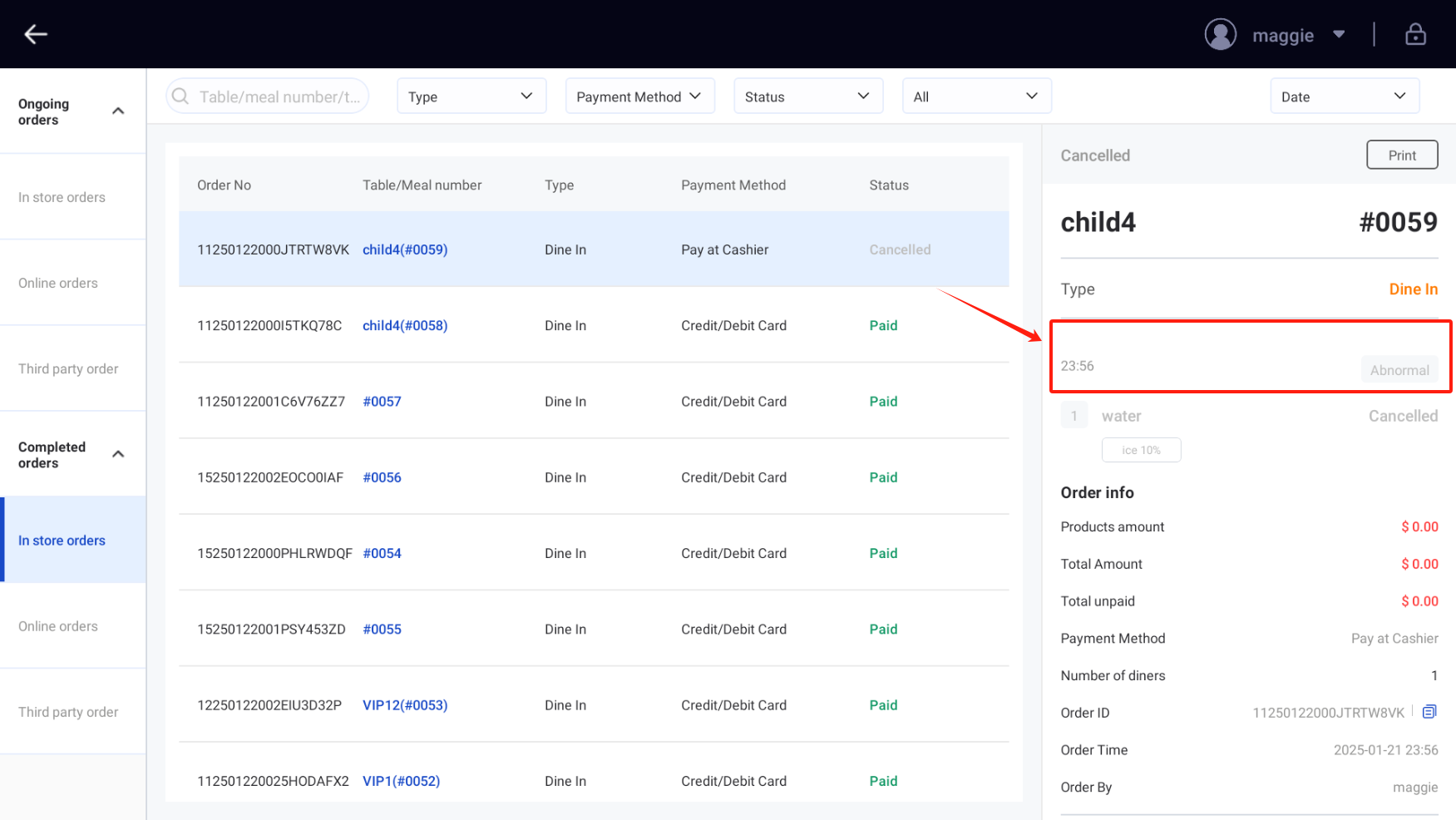Screen dimensions: 1456x820
Task: Open the Payment Method filter dropdown
Action: coord(640,96)
